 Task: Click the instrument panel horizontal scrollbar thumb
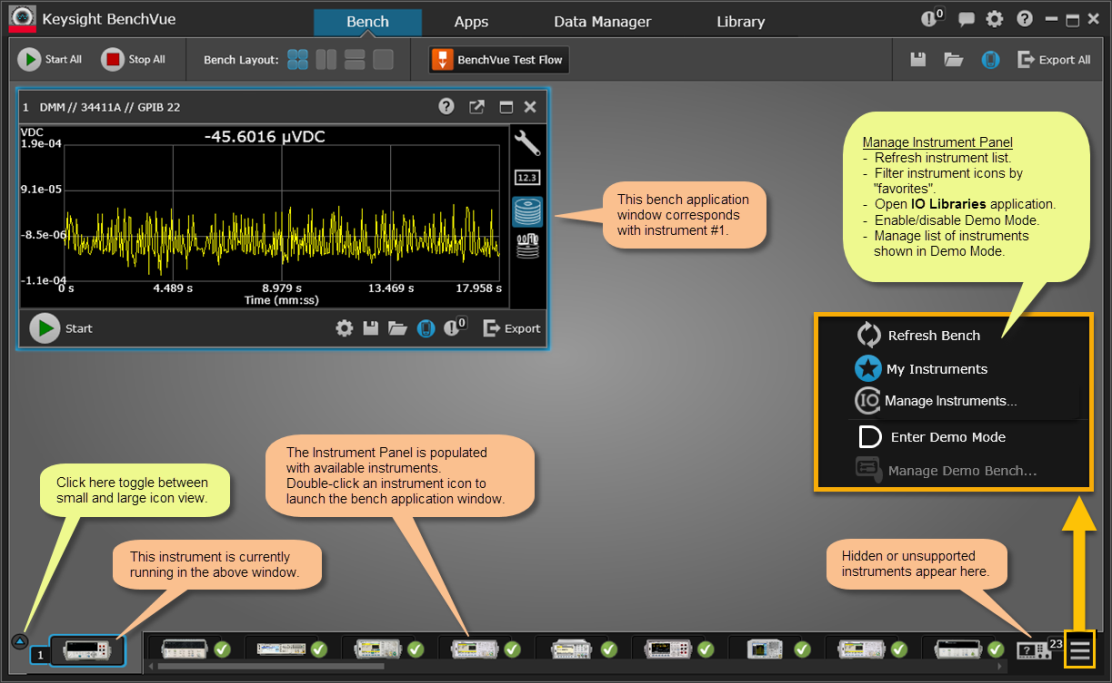coord(270,666)
